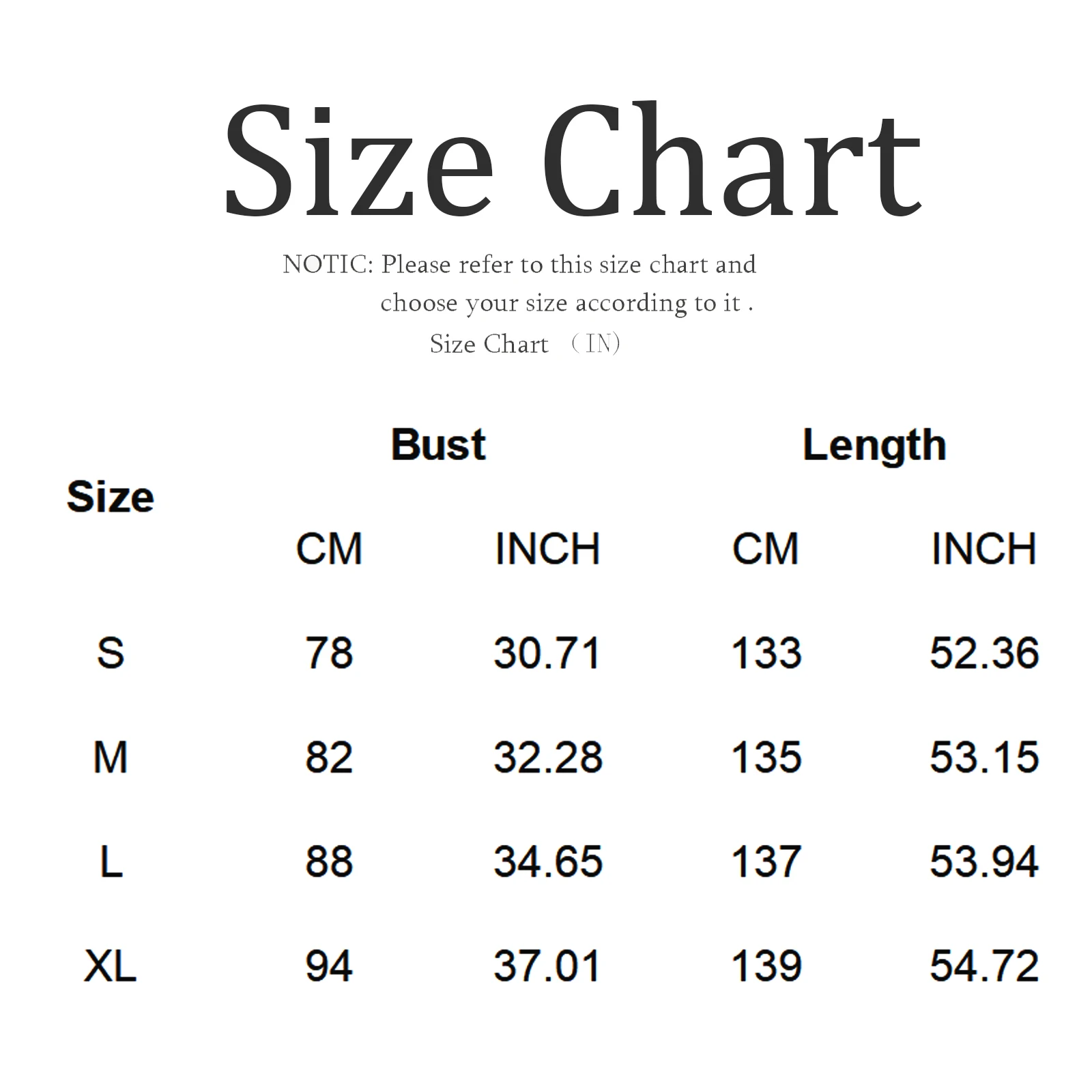
Task: Click the Length column heading
Action: 874,445
